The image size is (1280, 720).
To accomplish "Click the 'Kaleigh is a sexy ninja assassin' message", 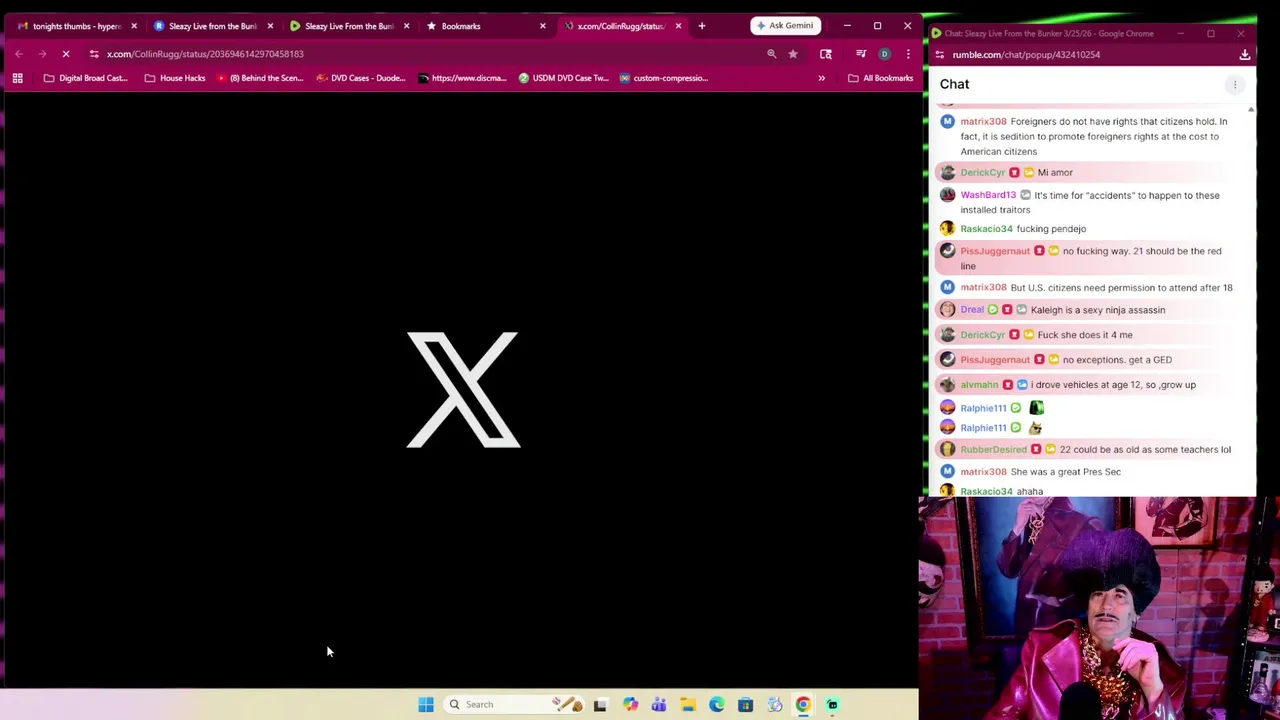I will 1098,310.
